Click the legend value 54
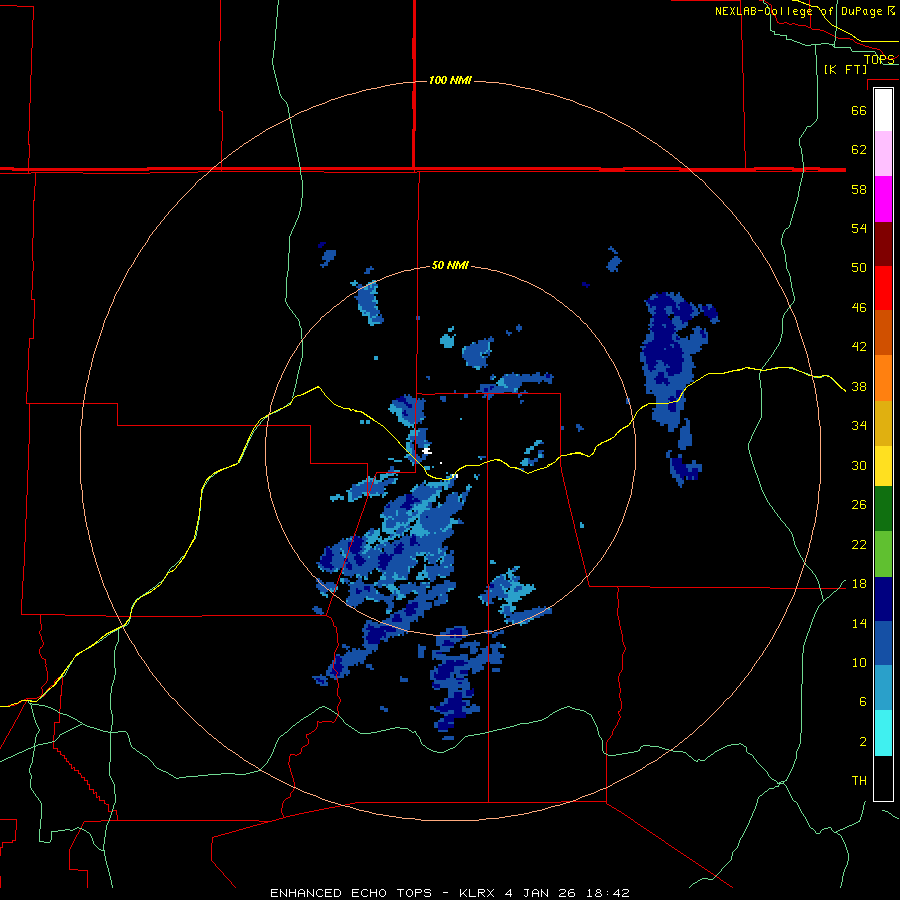Image resolution: width=900 pixels, height=900 pixels. (x=859, y=228)
